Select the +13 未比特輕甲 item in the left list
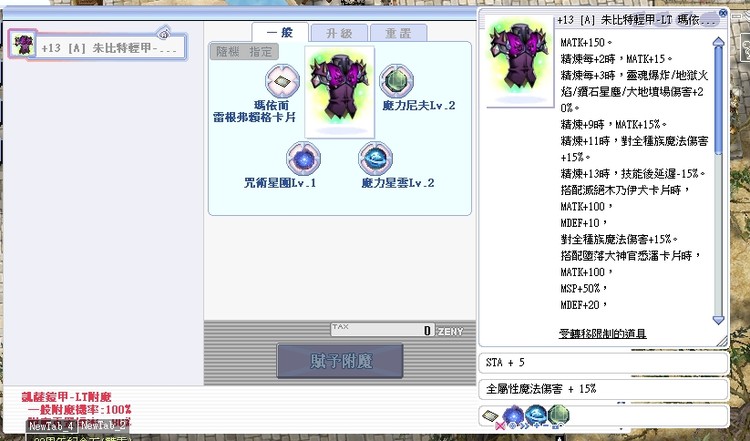 pyautogui.click(x=98, y=45)
